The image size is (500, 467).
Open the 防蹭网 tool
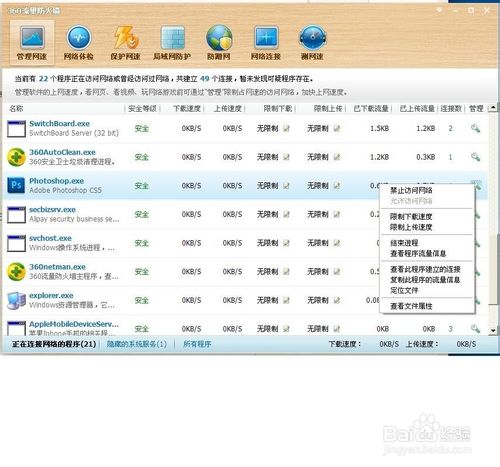point(219,43)
